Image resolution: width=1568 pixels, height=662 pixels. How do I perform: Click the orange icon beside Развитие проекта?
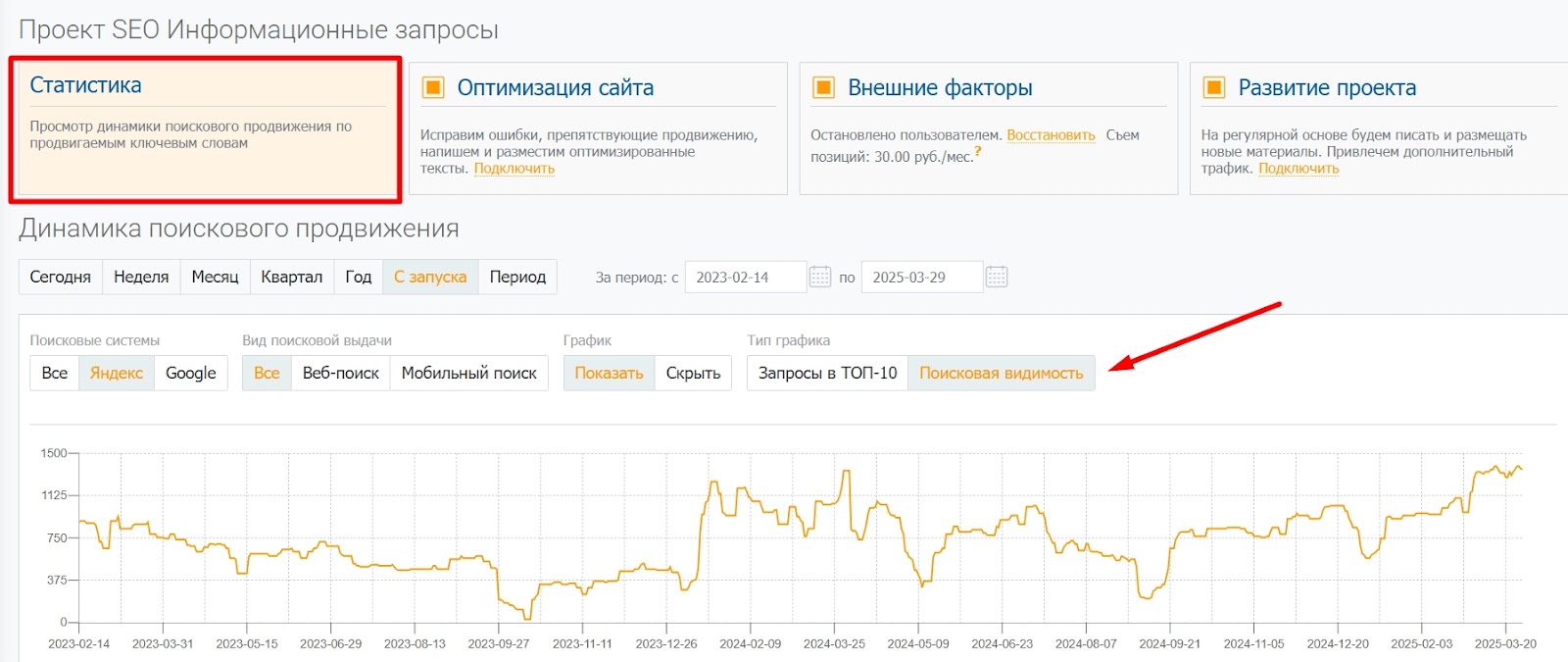click(1213, 87)
